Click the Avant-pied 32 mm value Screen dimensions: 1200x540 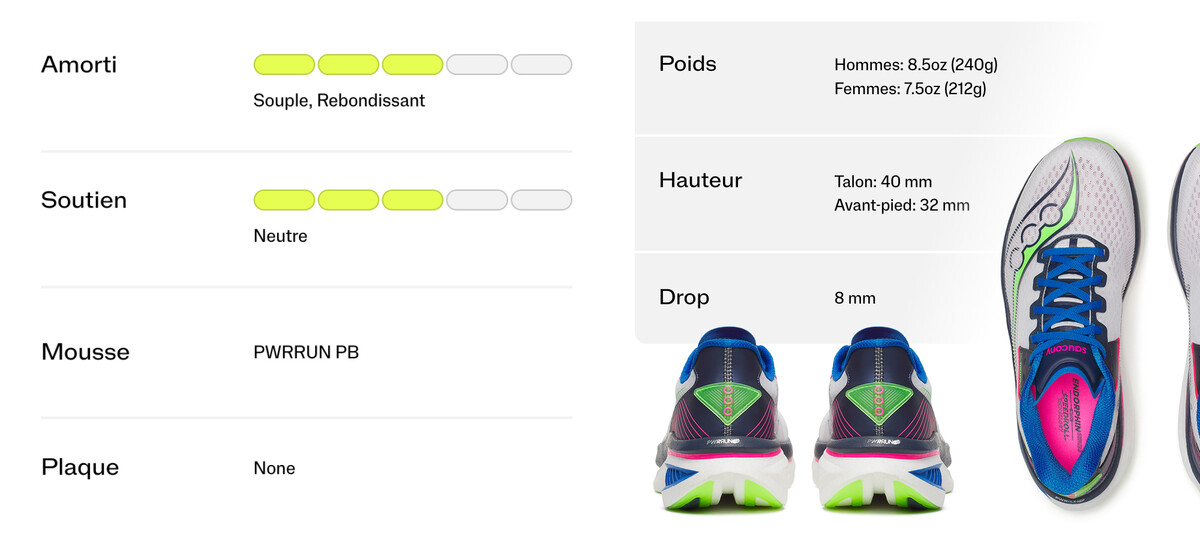(x=901, y=206)
